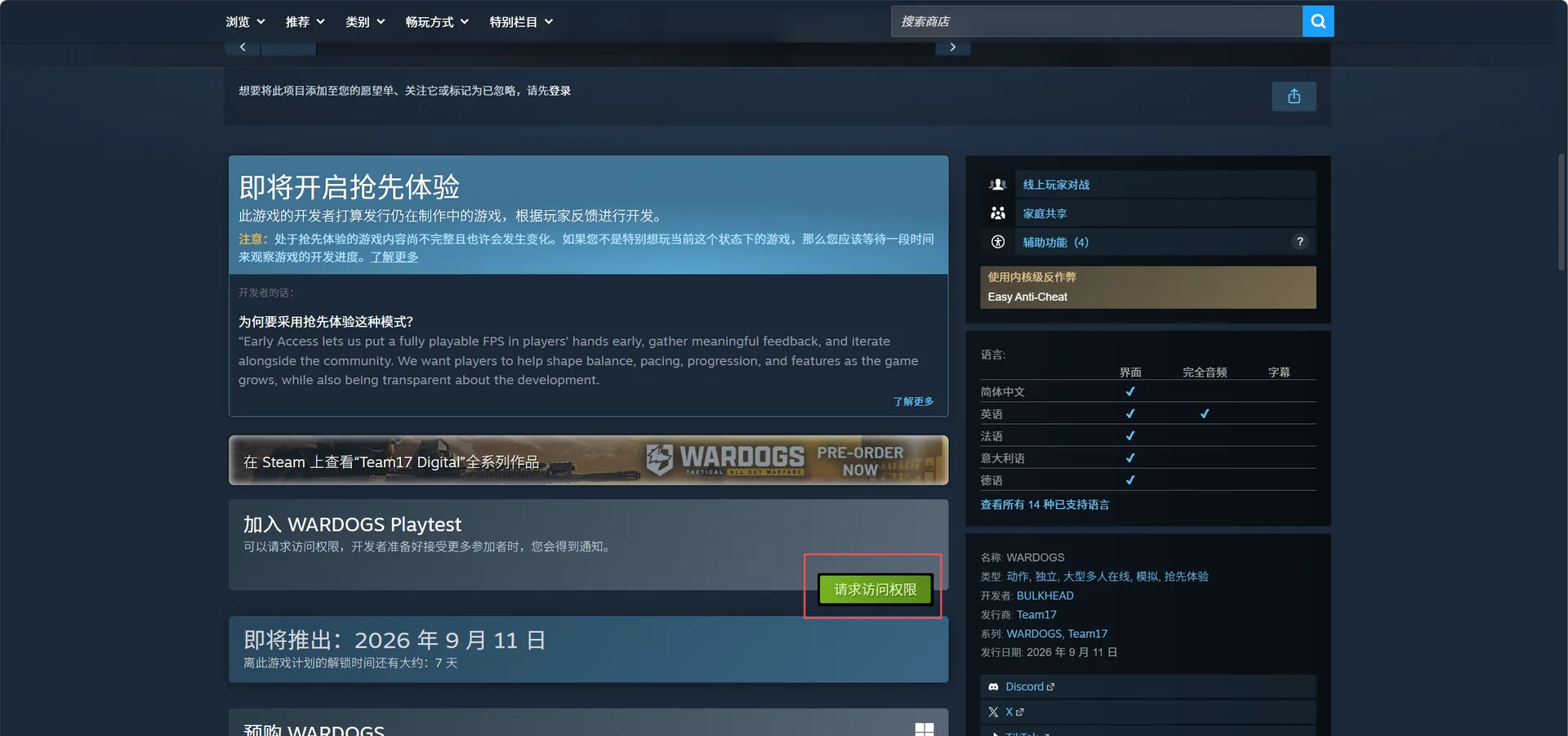Click the 独立 genre link
Screen dimensions: 1568x736
(1046, 577)
